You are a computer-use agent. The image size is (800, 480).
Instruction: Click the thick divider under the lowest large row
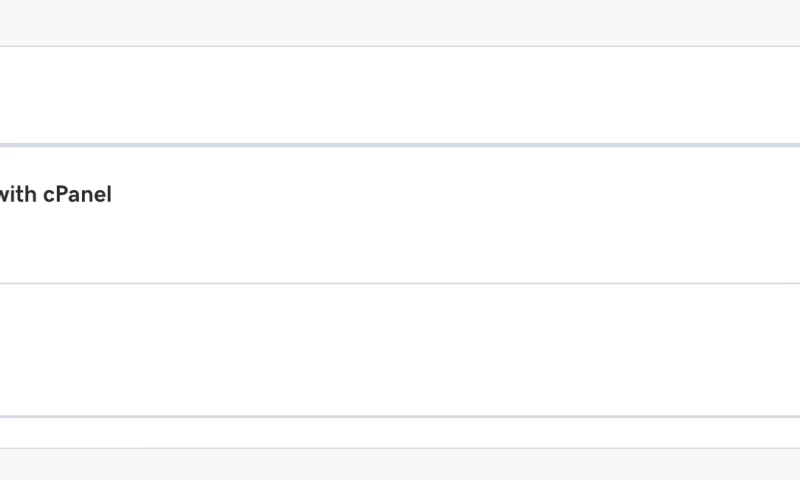[400, 416]
